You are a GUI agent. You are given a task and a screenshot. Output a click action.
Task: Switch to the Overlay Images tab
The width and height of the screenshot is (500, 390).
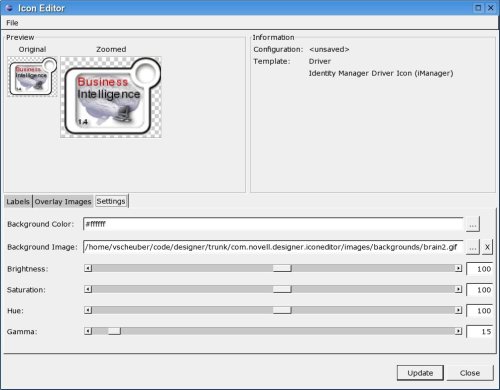[x=63, y=201]
